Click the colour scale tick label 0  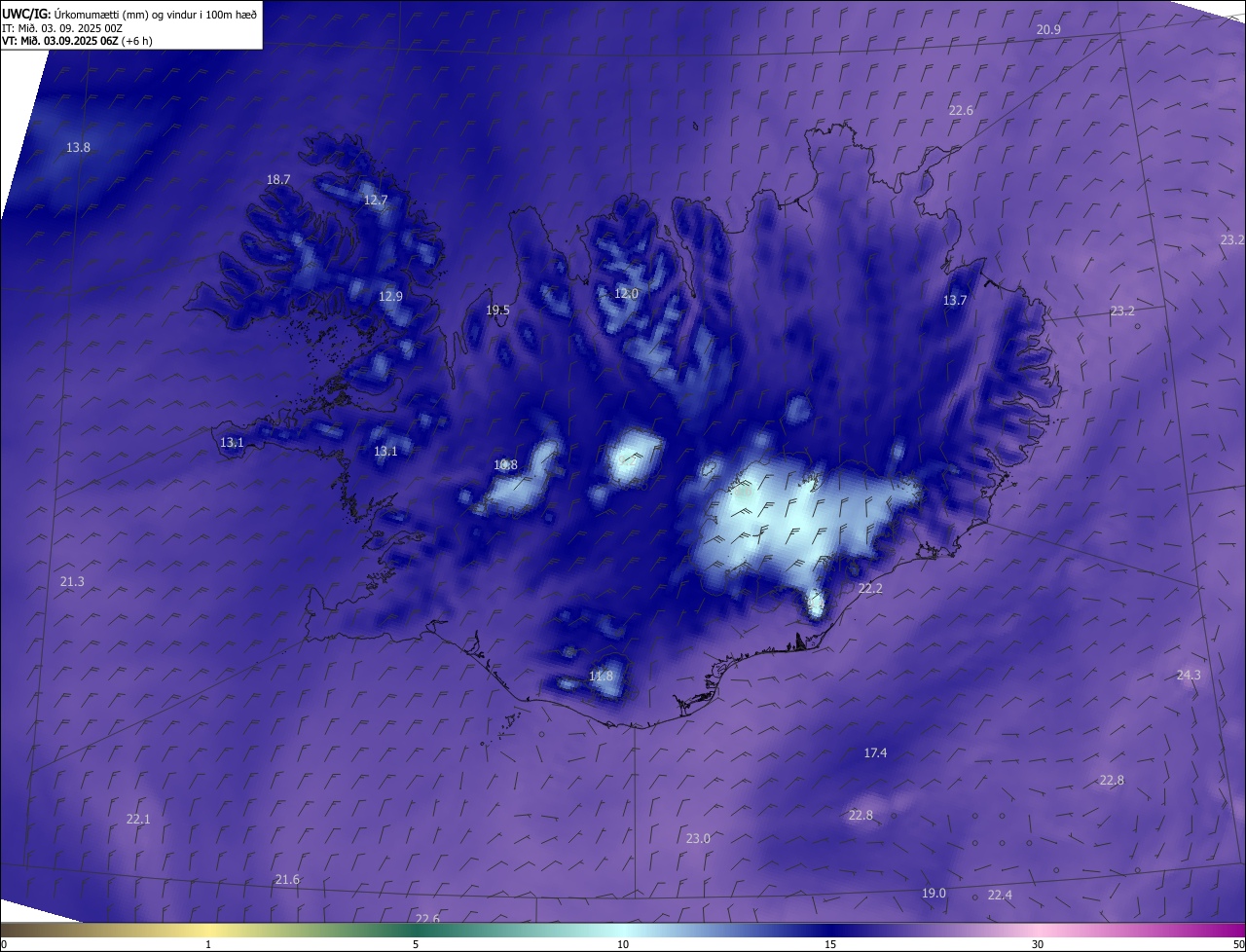pyautogui.click(x=3, y=945)
